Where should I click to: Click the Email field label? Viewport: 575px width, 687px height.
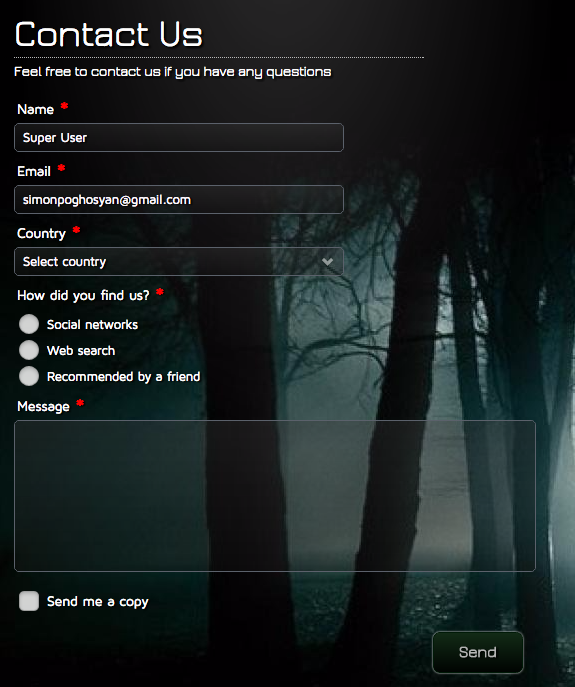pyautogui.click(x=34, y=171)
